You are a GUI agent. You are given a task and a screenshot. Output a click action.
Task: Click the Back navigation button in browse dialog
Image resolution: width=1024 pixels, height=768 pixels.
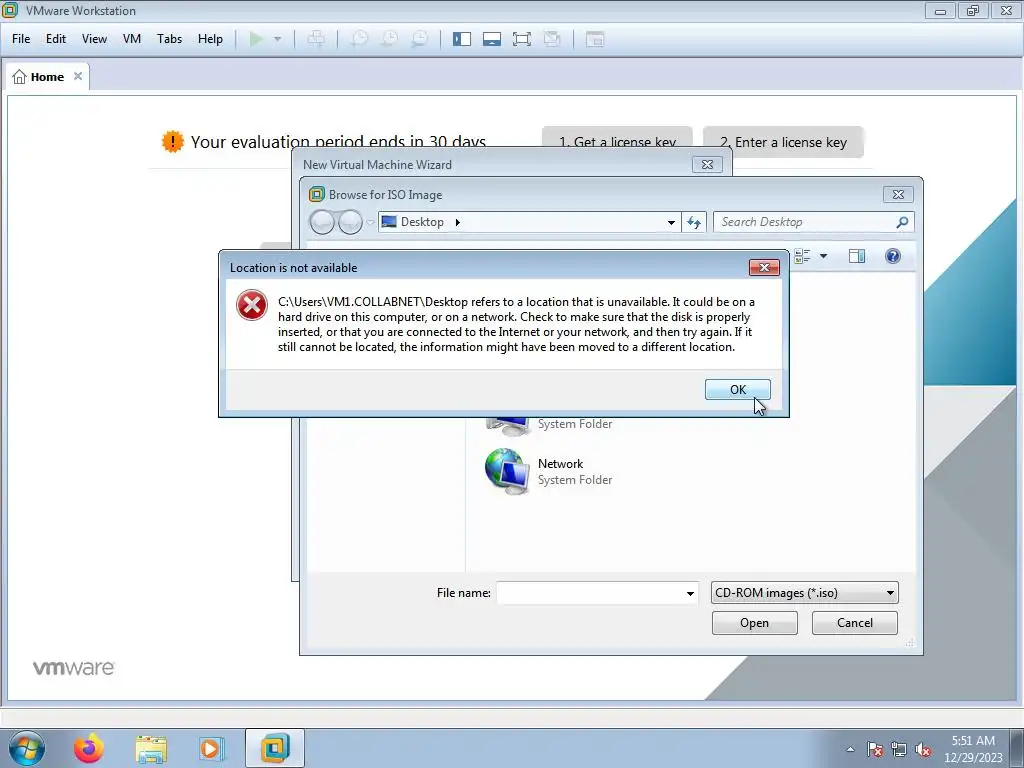322,222
